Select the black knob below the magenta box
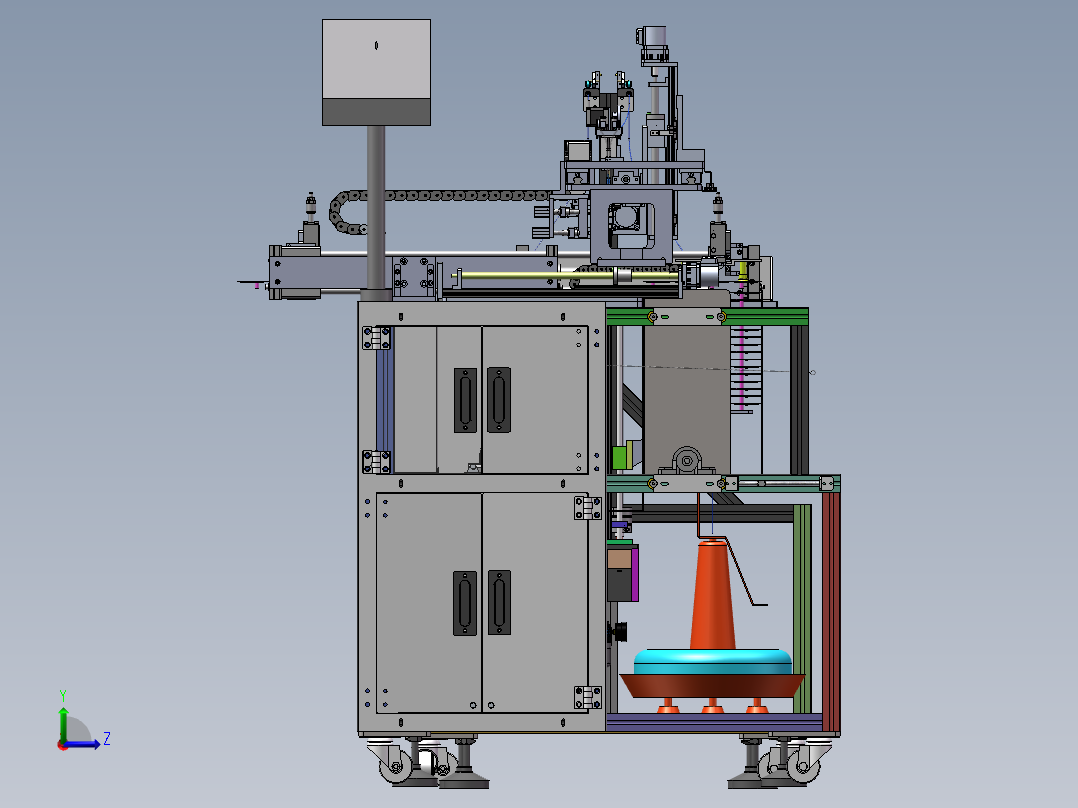The height and width of the screenshot is (808, 1078). [619, 632]
